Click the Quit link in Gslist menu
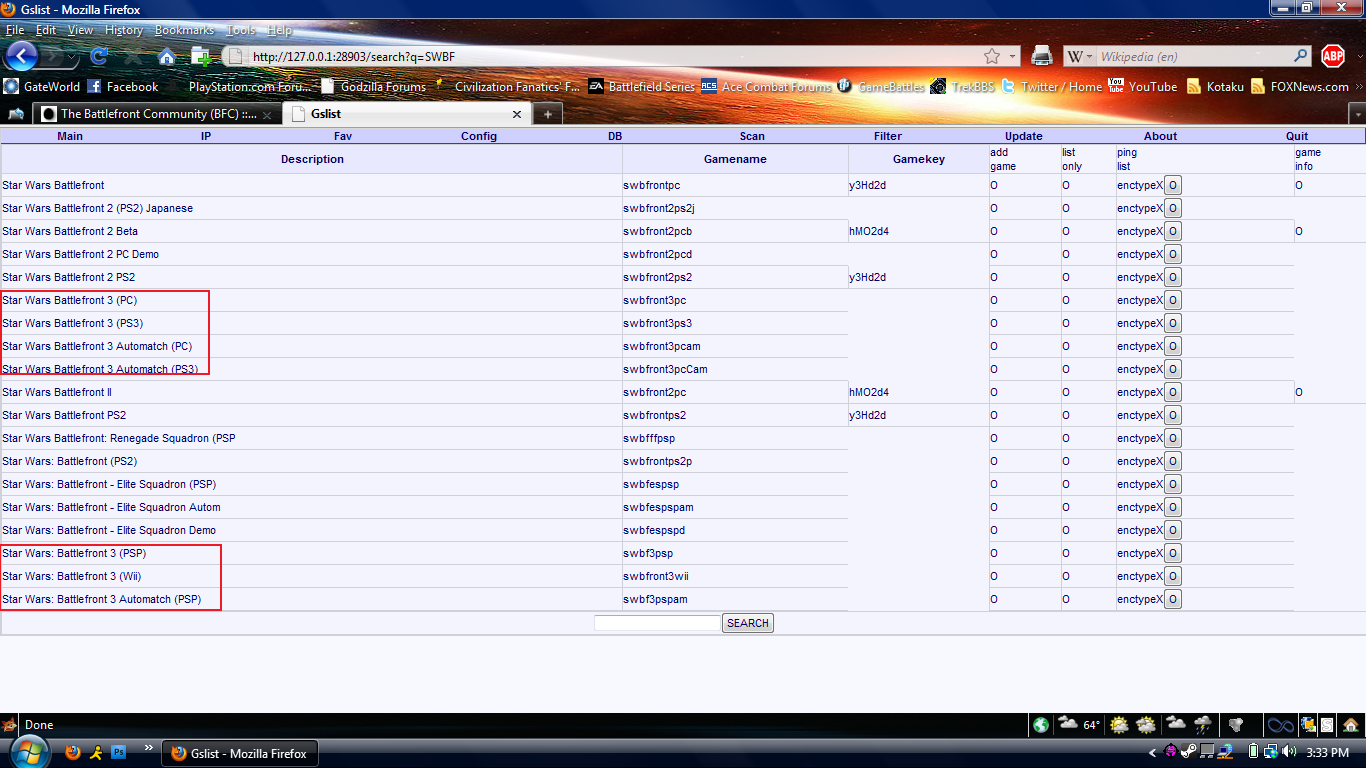The width and height of the screenshot is (1366, 768). pos(1297,136)
